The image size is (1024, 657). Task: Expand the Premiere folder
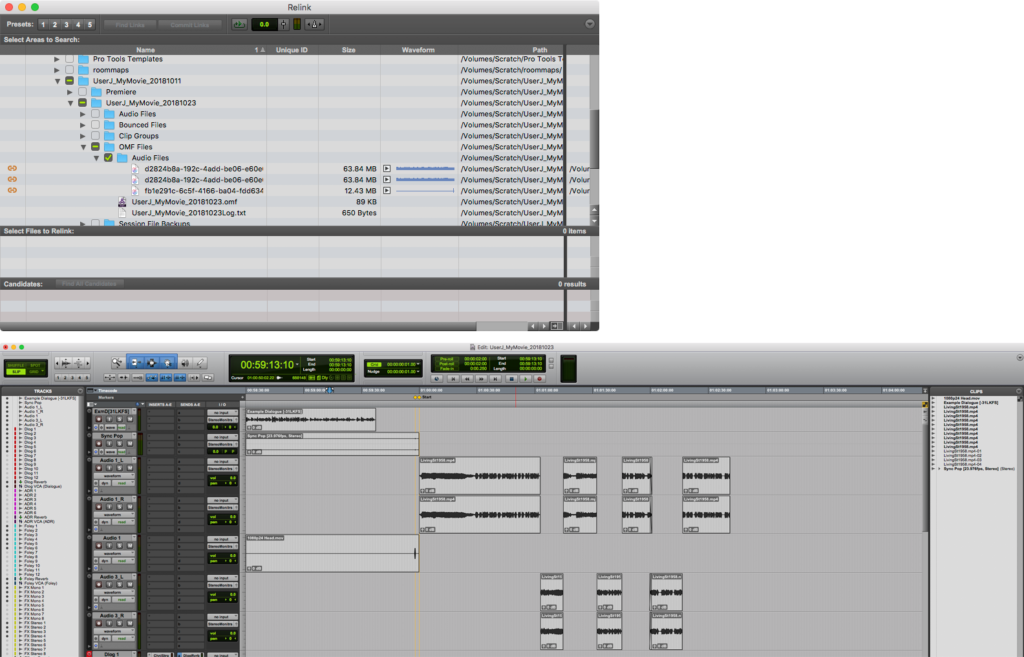coord(70,92)
